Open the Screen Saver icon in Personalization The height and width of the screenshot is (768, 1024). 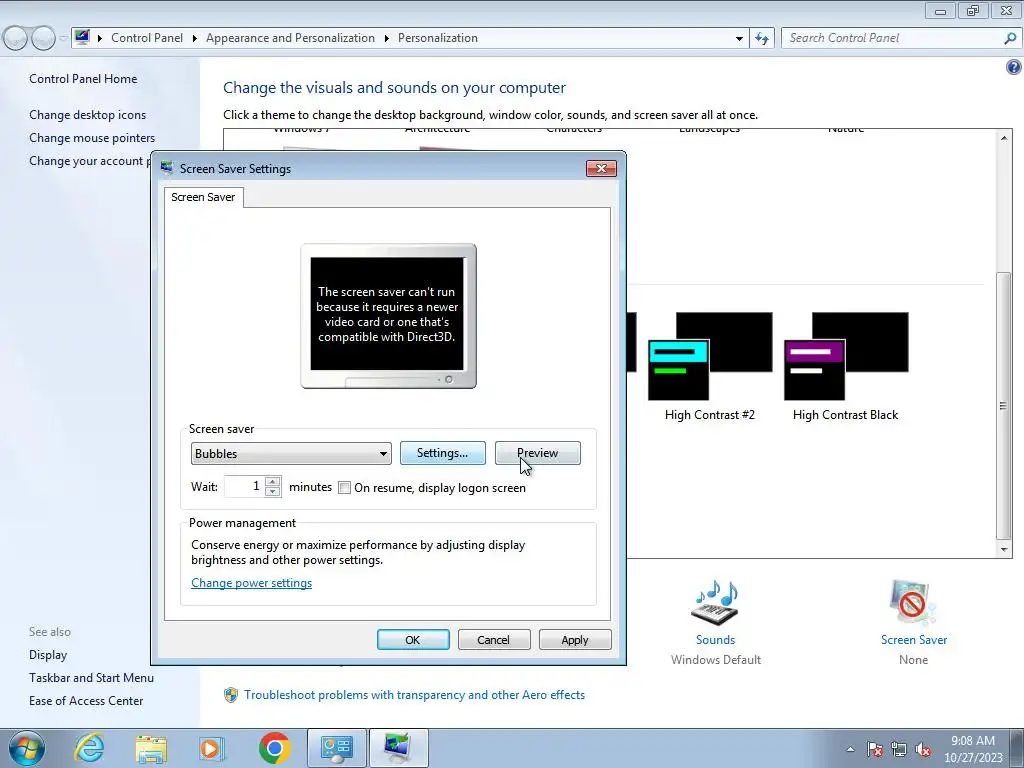click(x=913, y=603)
